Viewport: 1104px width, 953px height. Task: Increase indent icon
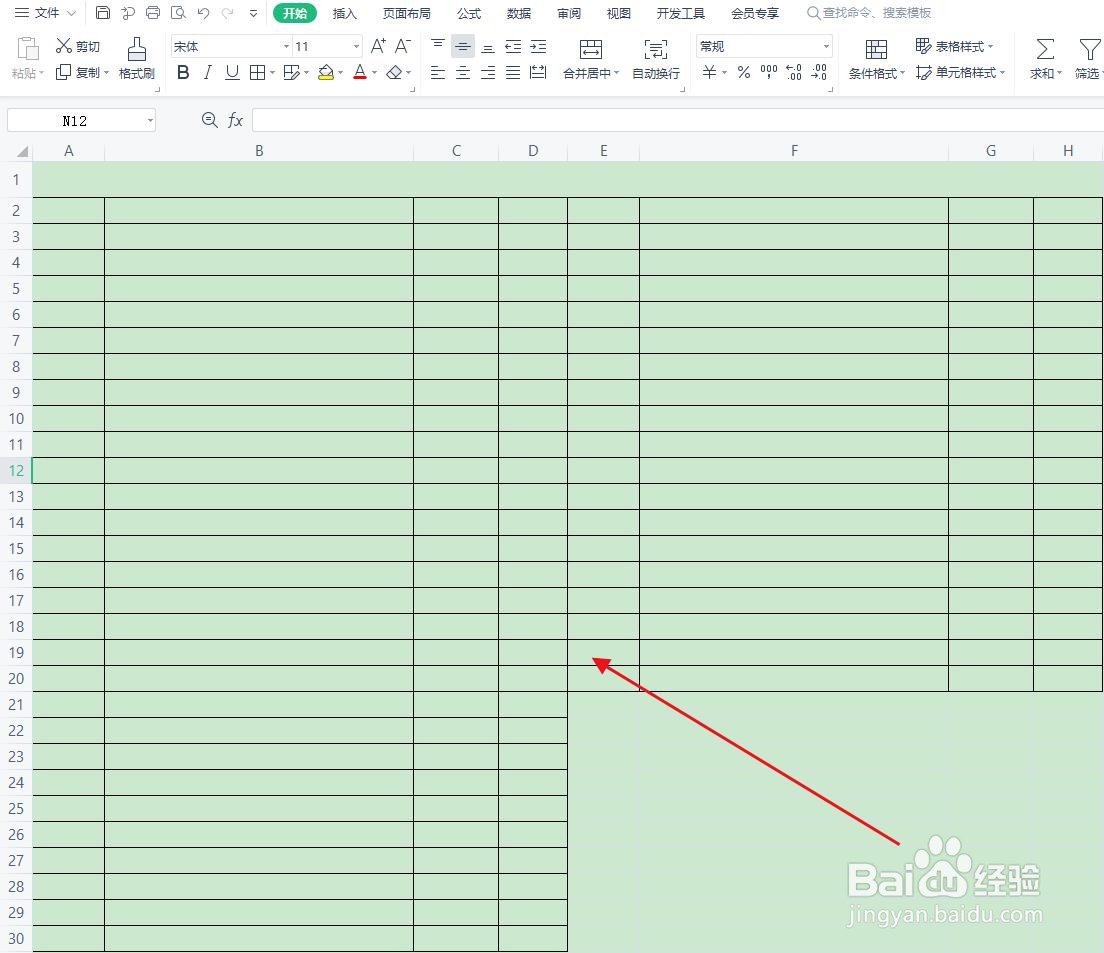click(538, 46)
